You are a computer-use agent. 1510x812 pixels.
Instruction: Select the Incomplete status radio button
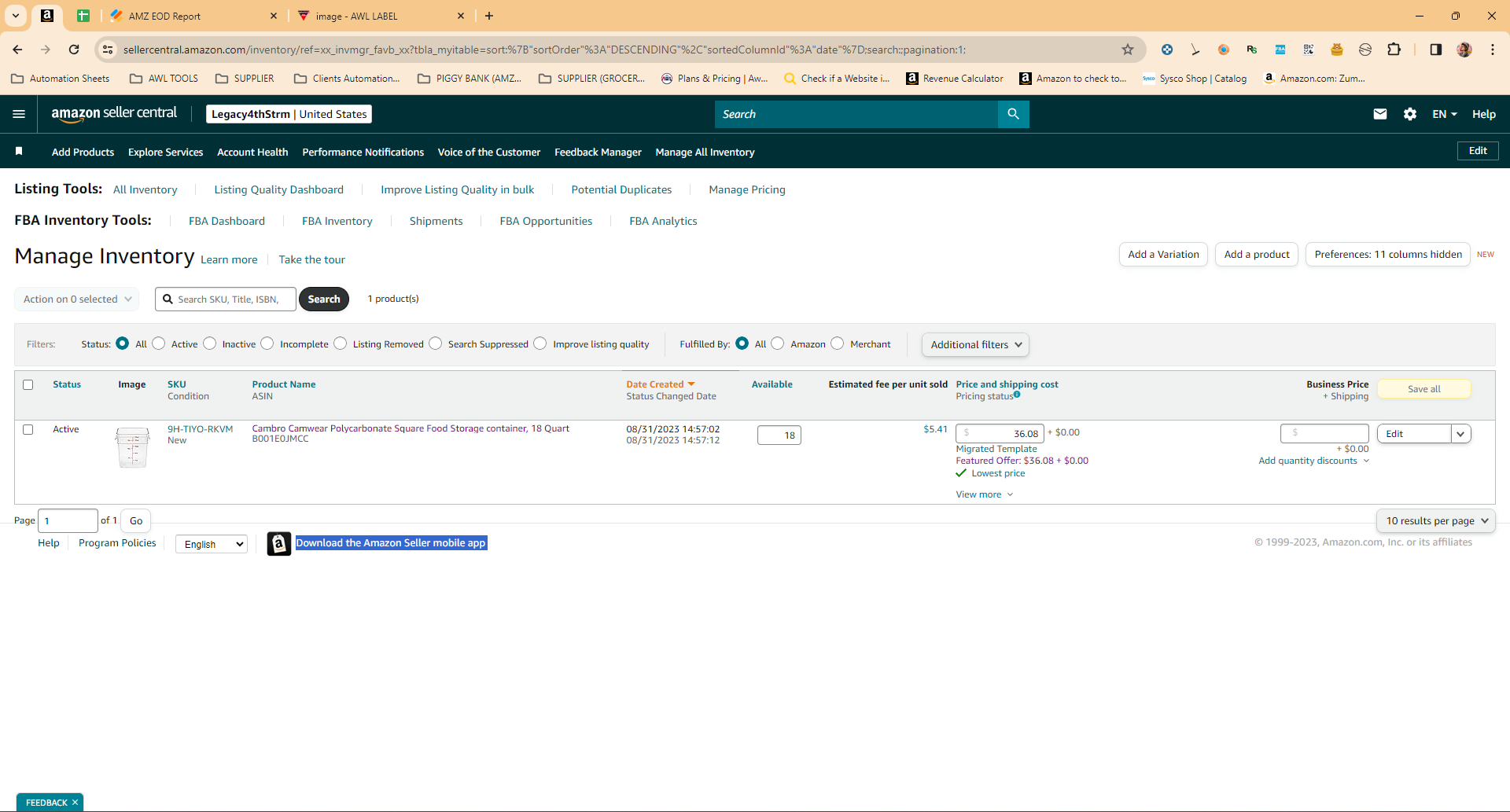pyautogui.click(x=267, y=344)
